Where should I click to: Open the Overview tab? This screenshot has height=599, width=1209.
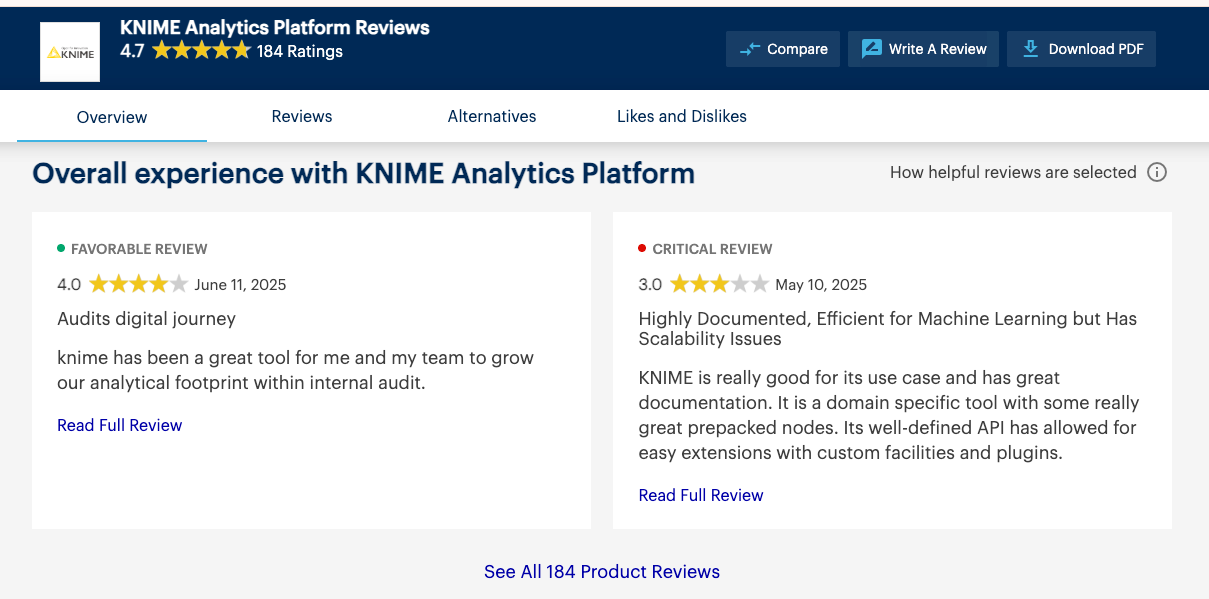[x=112, y=117]
